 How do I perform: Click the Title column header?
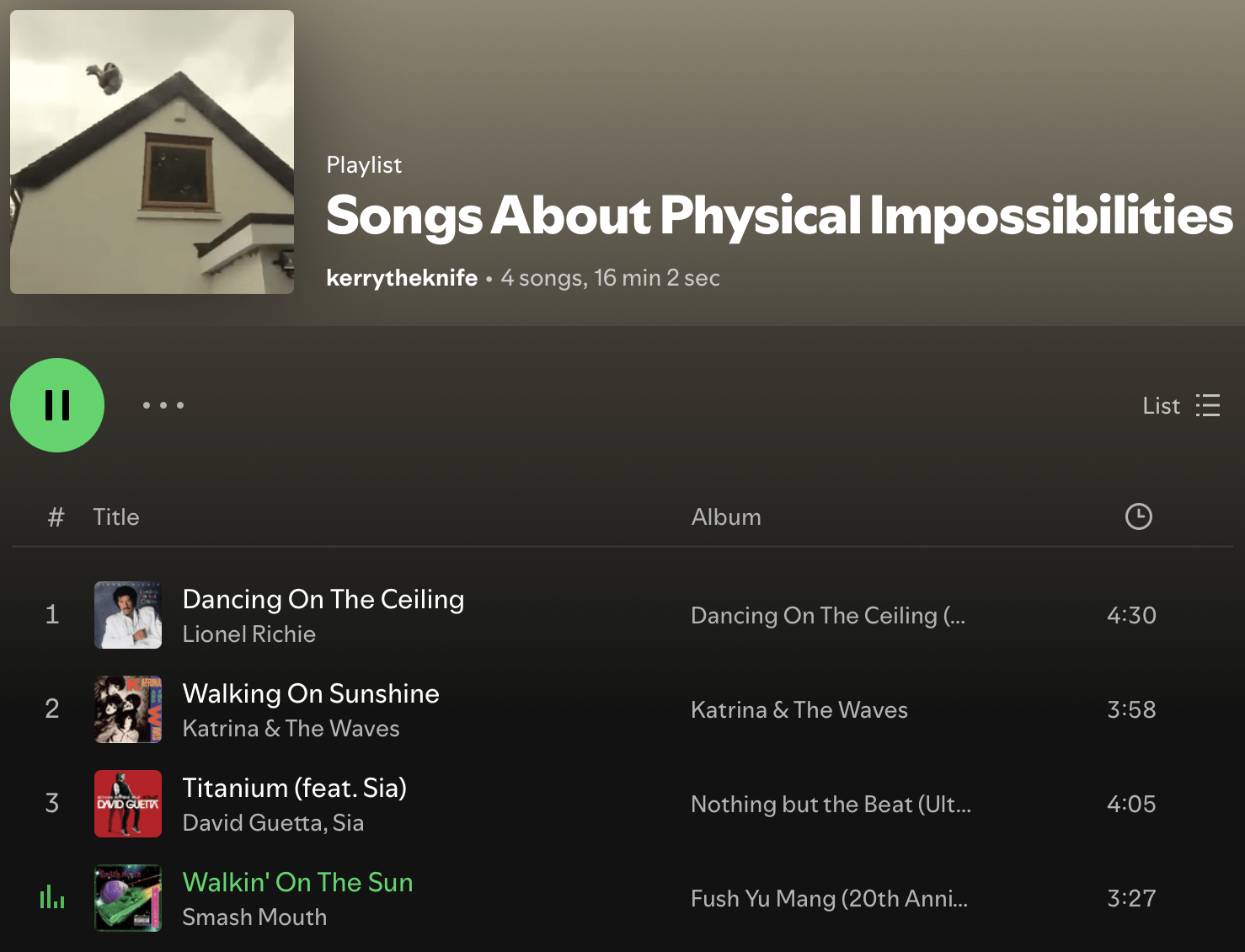coord(116,517)
